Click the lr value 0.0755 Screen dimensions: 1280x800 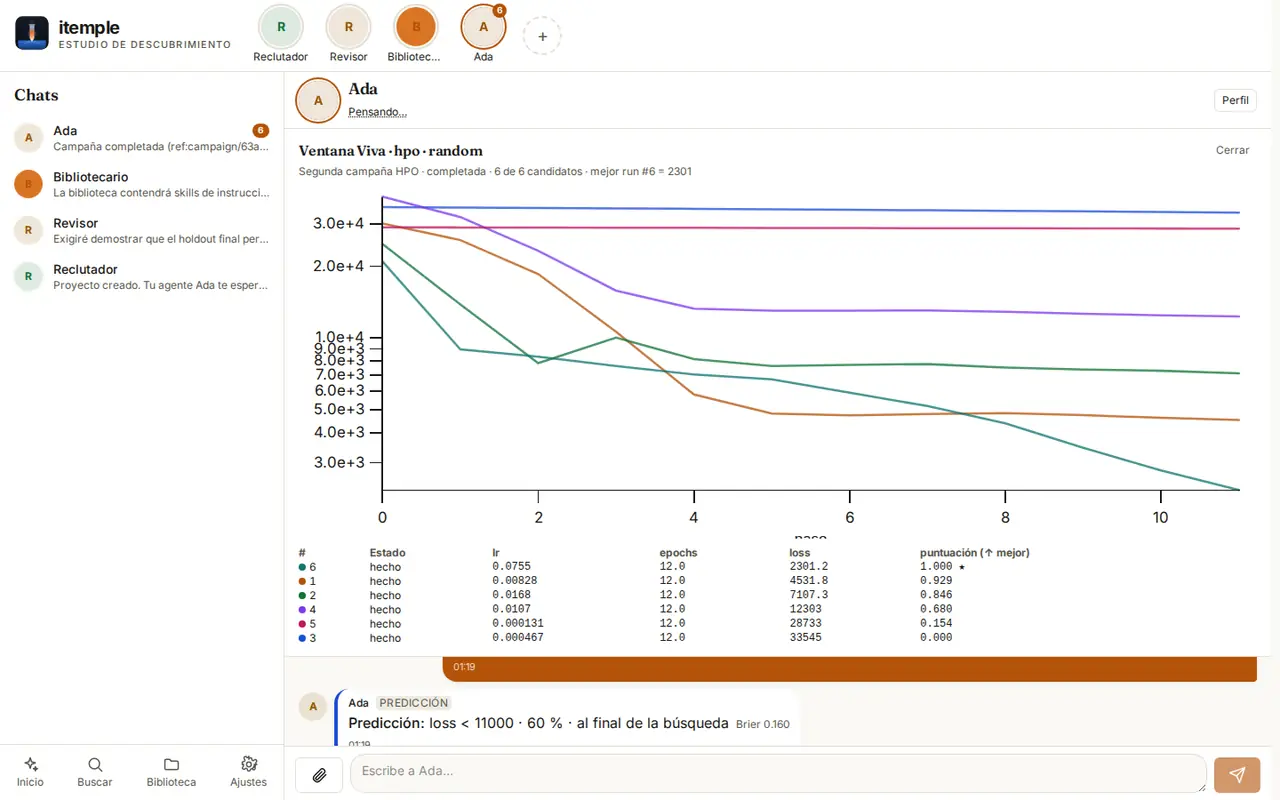tap(511, 567)
